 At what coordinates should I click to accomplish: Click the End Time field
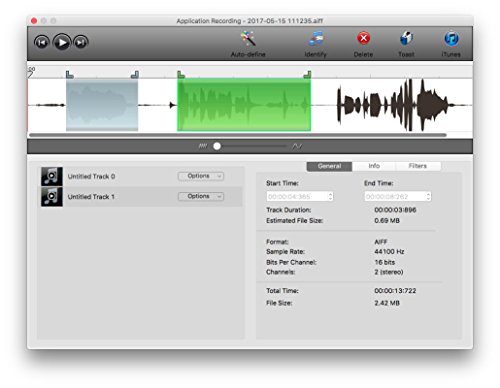tap(395, 196)
